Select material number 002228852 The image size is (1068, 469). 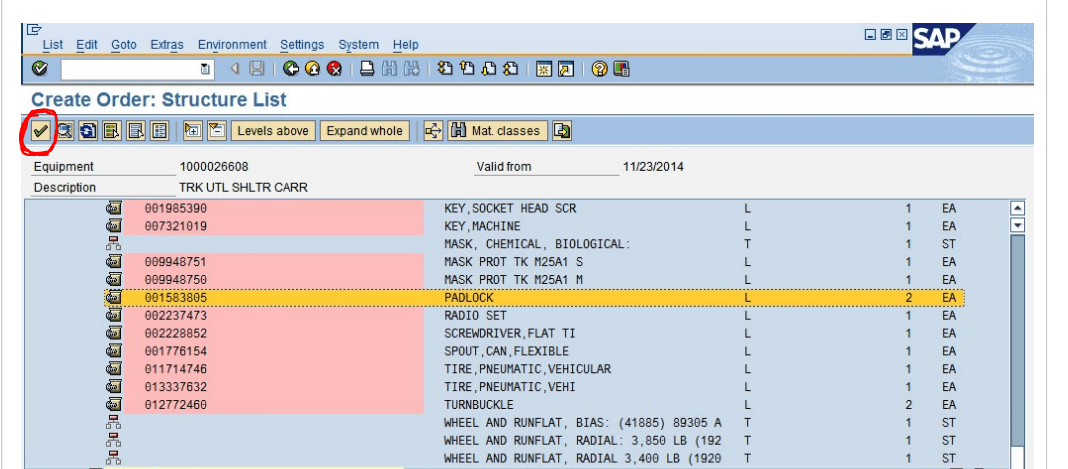(x=176, y=334)
